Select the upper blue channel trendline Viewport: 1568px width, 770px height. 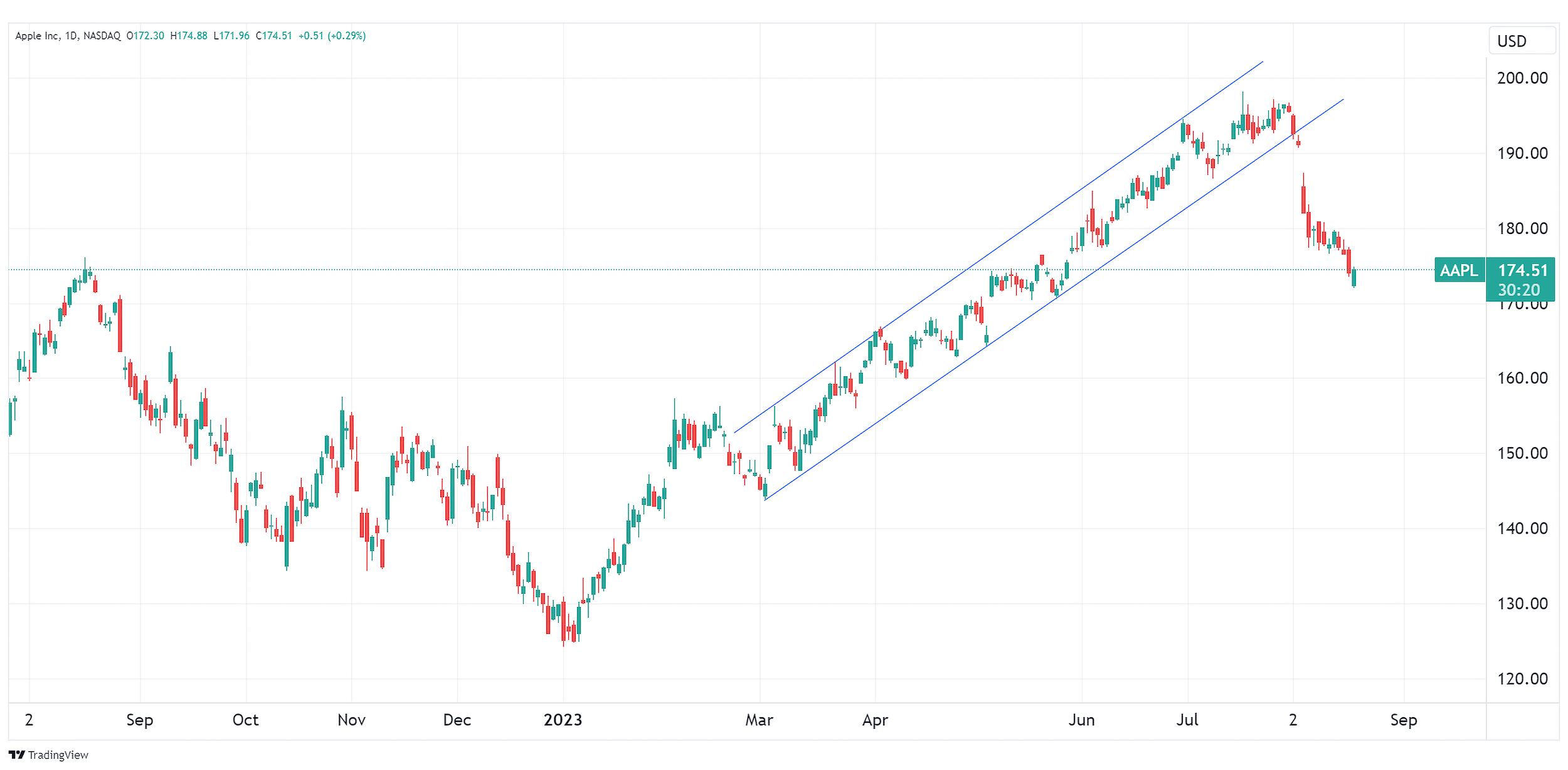[999, 247]
